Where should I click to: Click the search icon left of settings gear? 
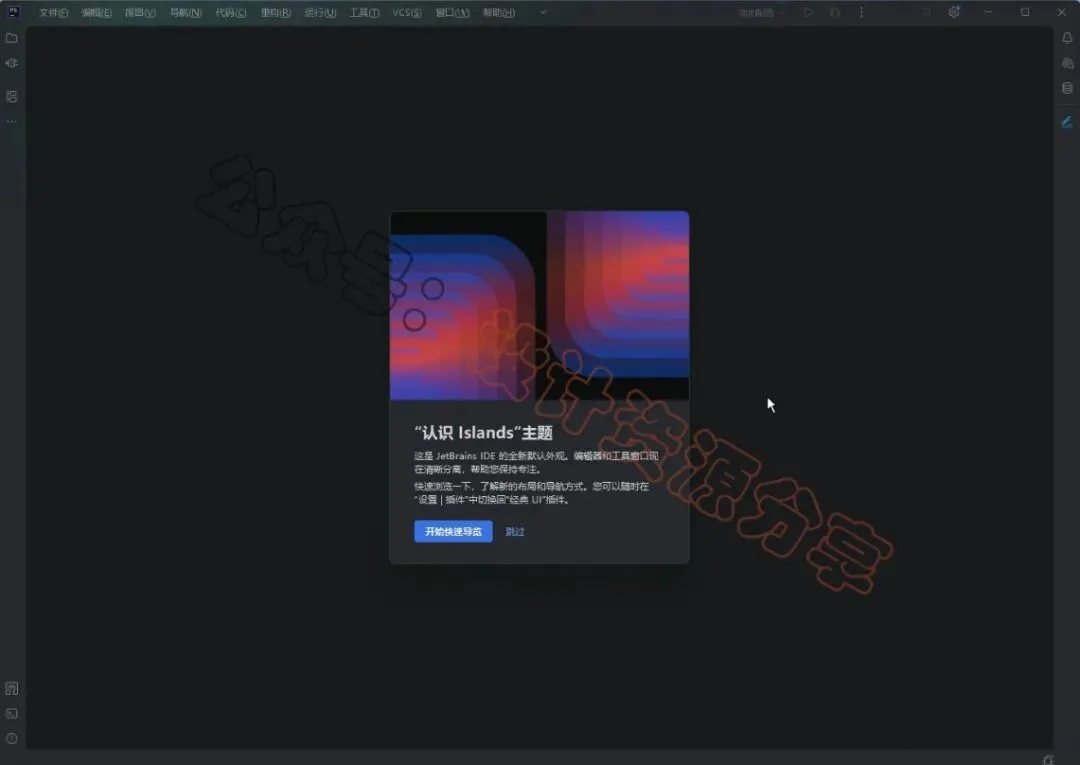pos(927,12)
